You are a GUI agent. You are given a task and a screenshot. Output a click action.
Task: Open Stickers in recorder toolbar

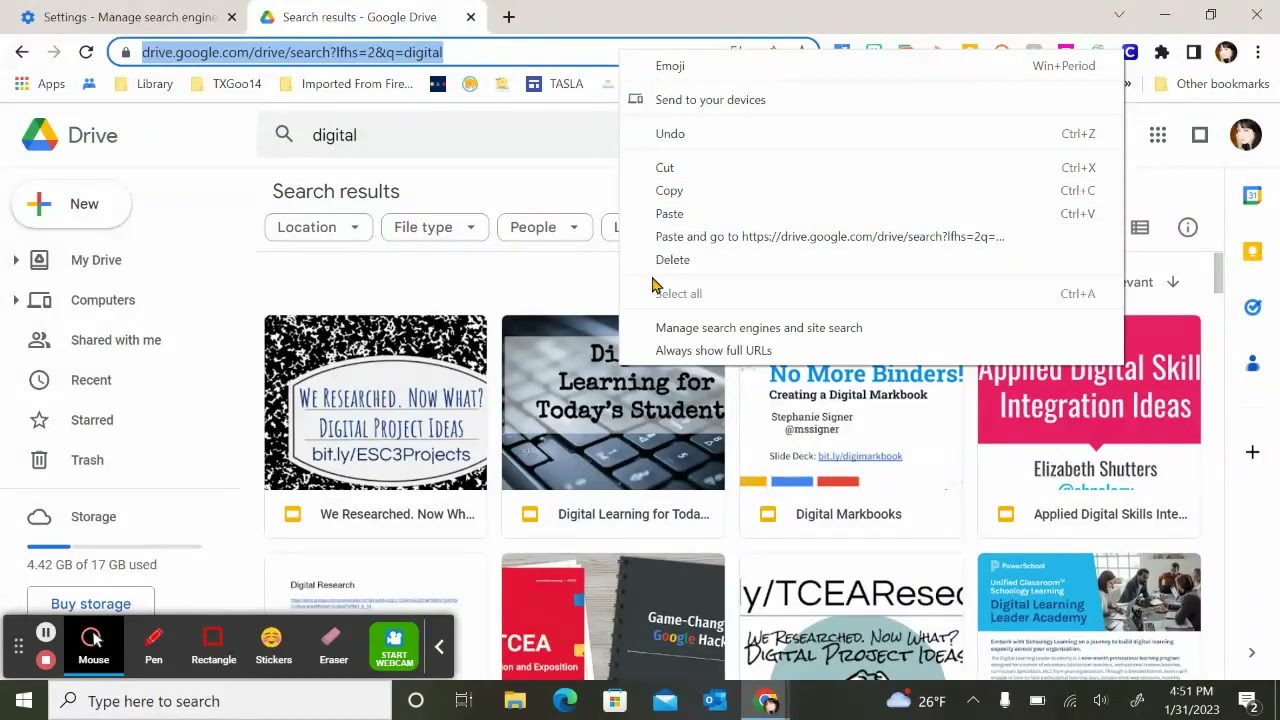point(273,646)
